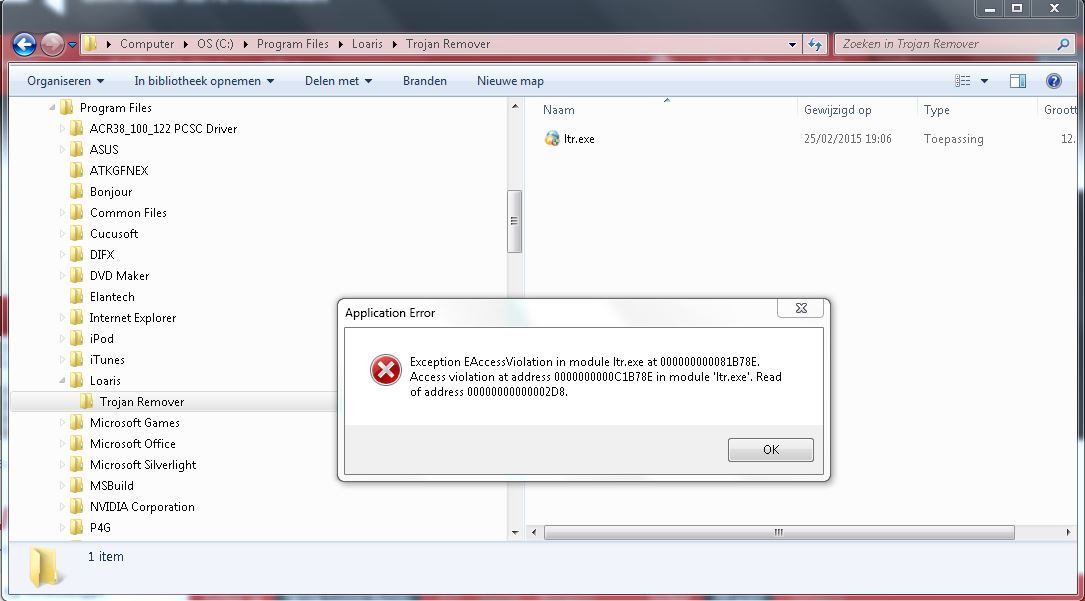The image size is (1085, 601).
Task: Select the NVIDIA Corporation folder
Action: [x=142, y=507]
